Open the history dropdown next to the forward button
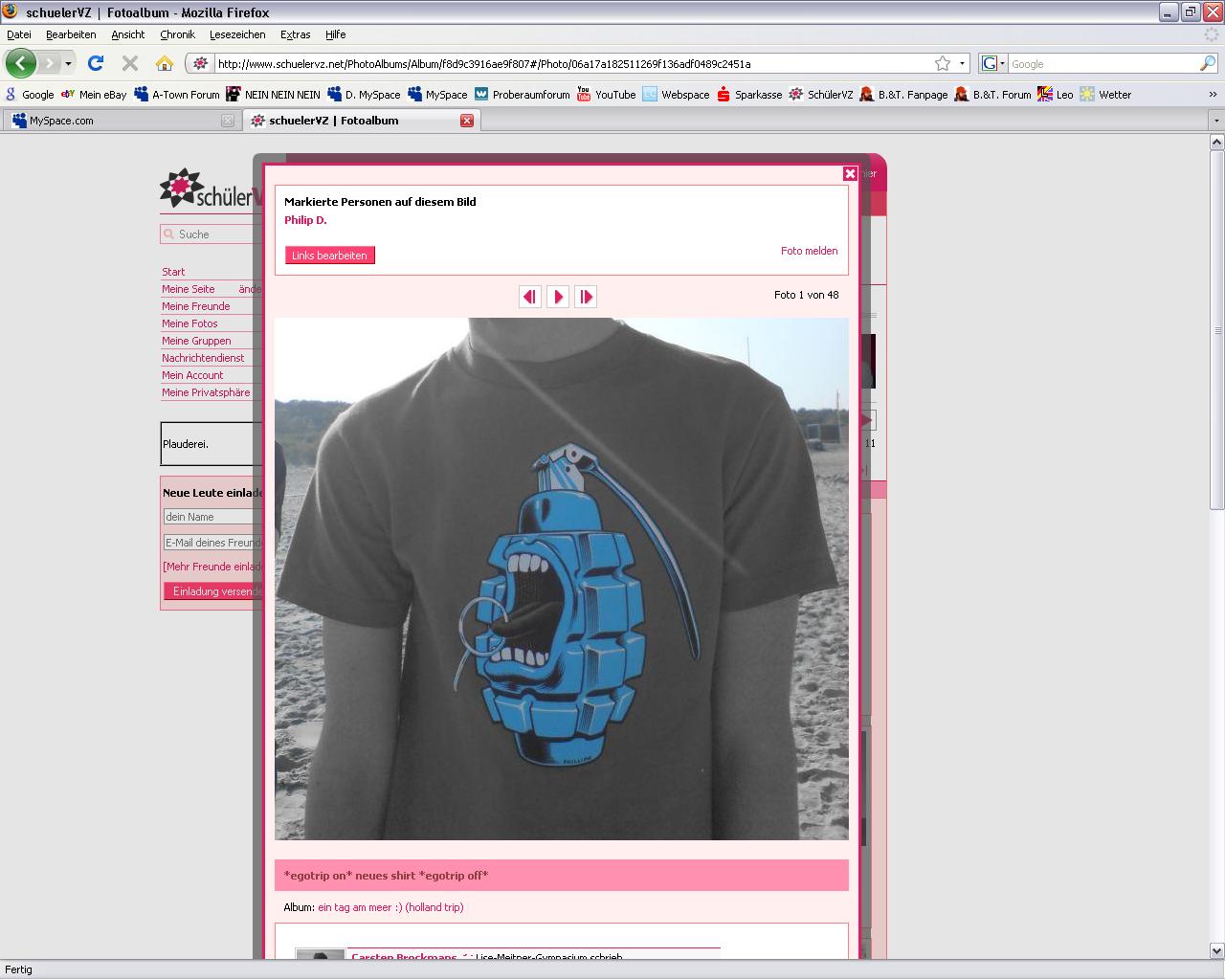The height and width of the screenshot is (980, 1225). [x=68, y=64]
